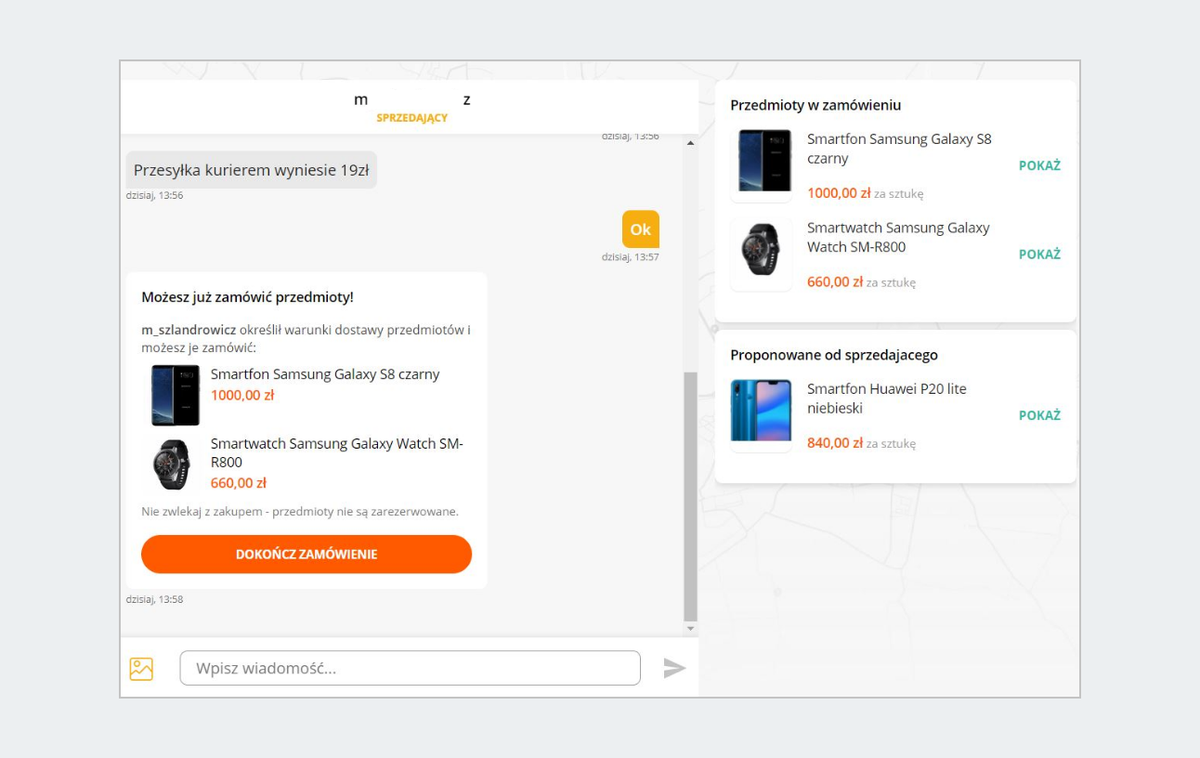Click 'Przedmioty w zamówieniu' heading
The height and width of the screenshot is (758, 1200).
tap(816, 105)
